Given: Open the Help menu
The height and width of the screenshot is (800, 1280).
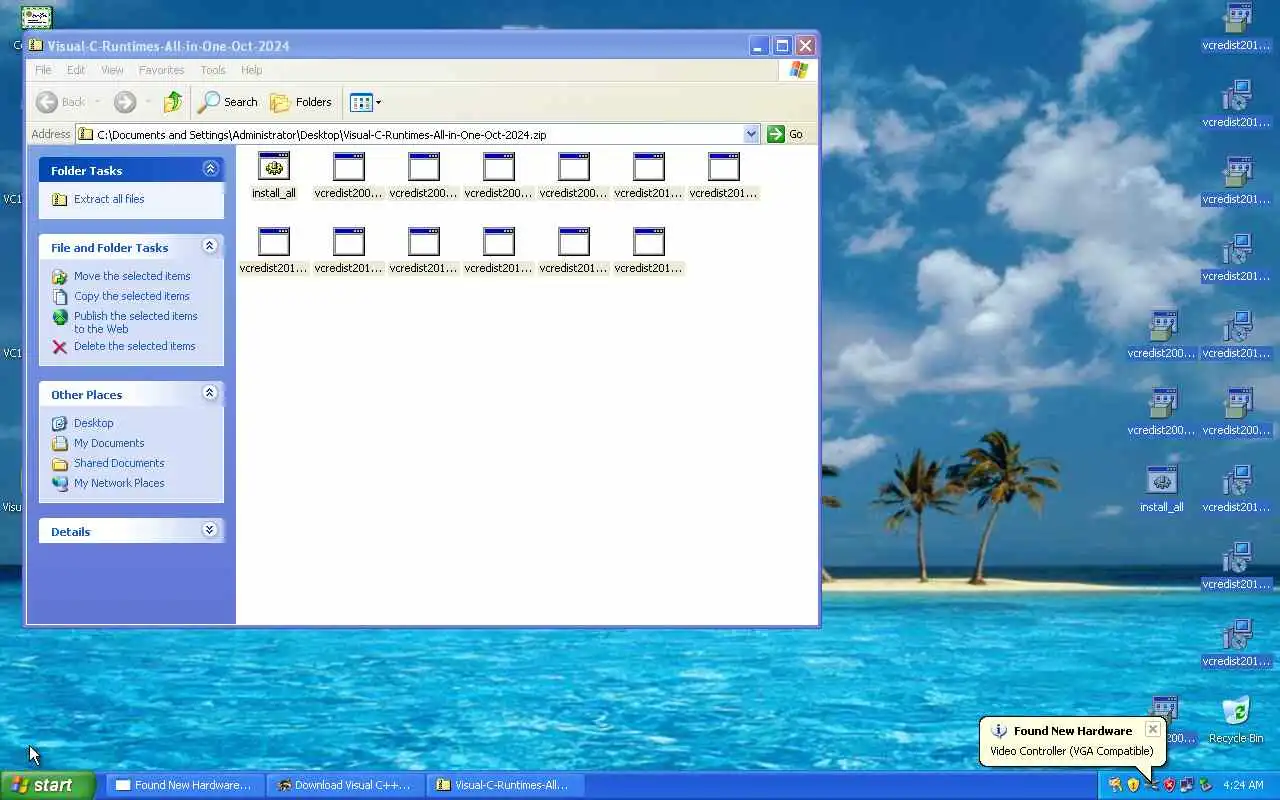Looking at the screenshot, I should 251,70.
